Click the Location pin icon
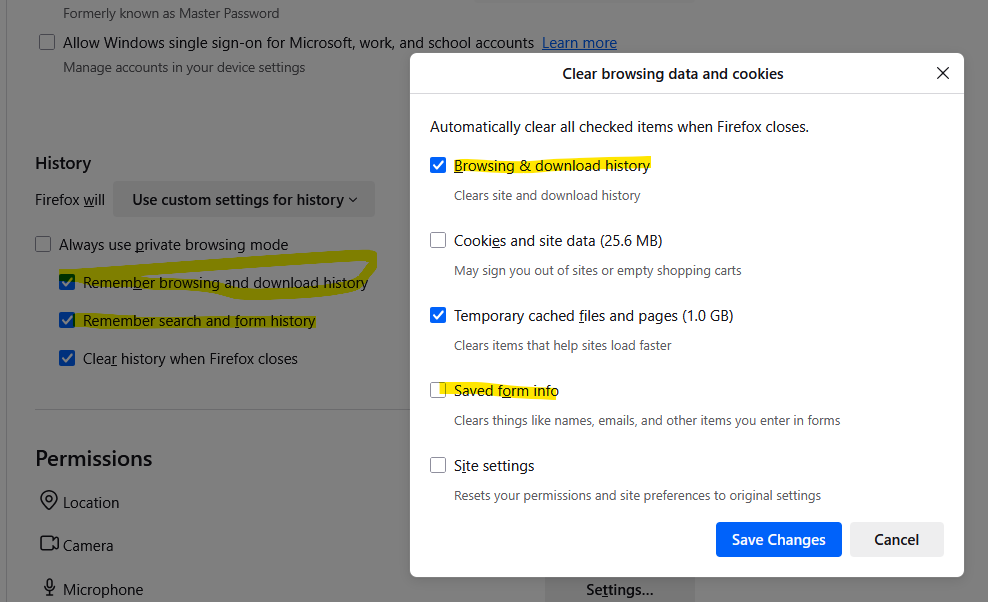This screenshot has width=988, height=602. [x=49, y=500]
